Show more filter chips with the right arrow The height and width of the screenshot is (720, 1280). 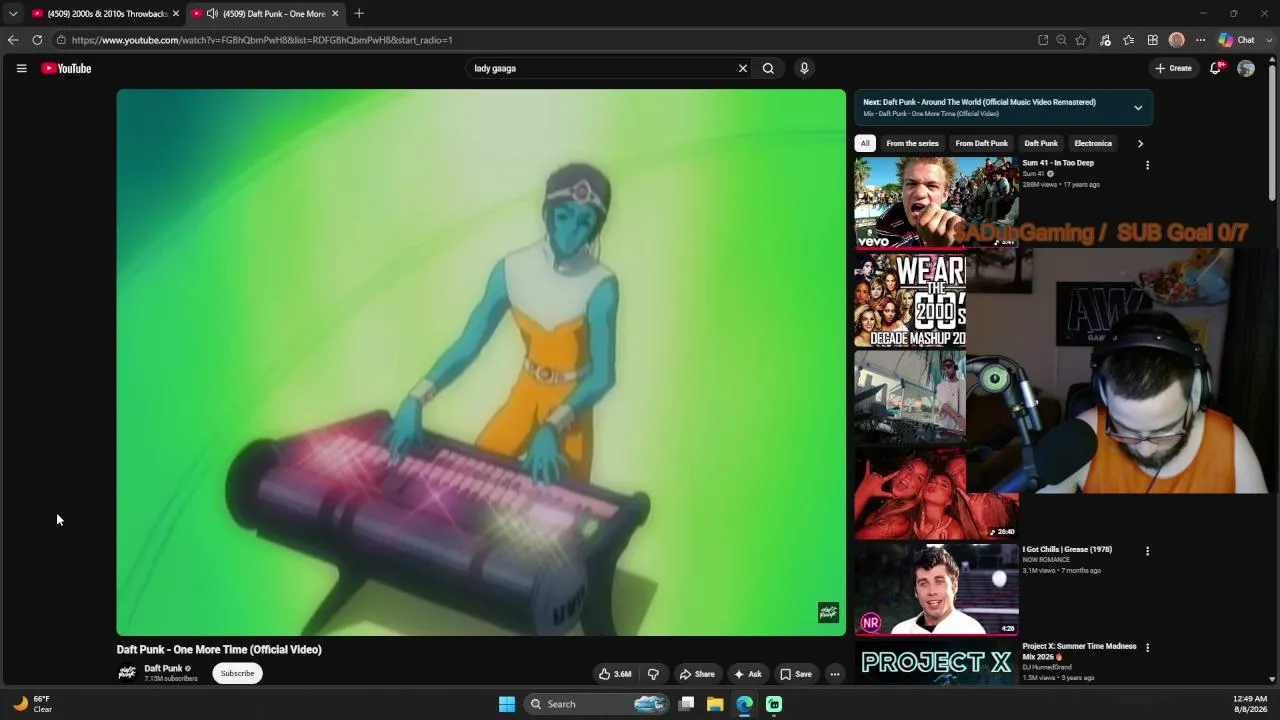(x=1140, y=143)
